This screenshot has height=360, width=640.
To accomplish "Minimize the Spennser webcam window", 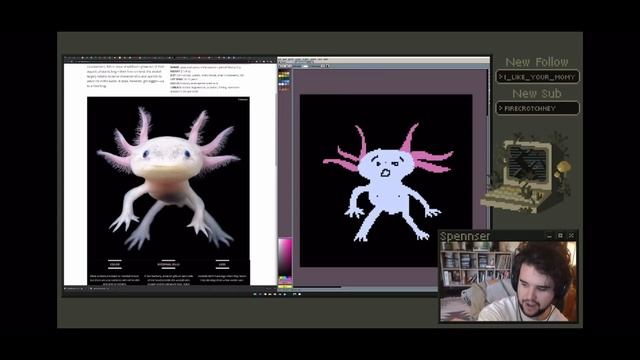I will pyautogui.click(x=549, y=236).
